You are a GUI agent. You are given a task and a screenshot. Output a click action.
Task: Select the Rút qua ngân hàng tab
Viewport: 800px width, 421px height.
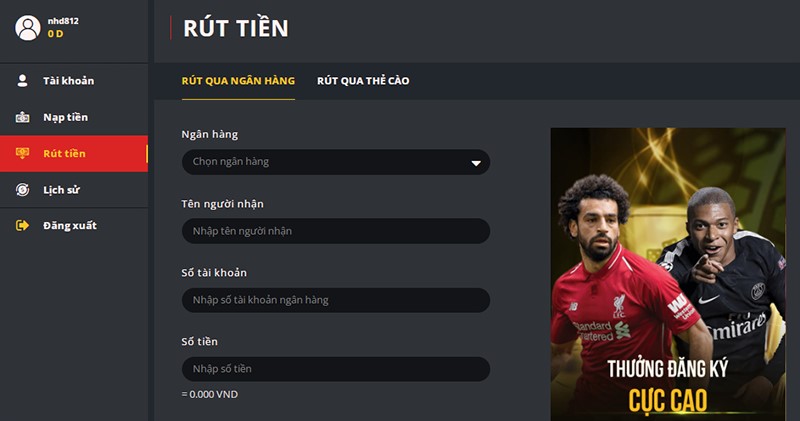click(x=238, y=81)
